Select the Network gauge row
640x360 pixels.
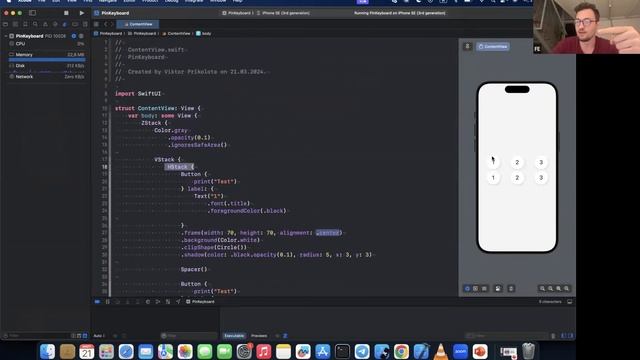[46, 77]
